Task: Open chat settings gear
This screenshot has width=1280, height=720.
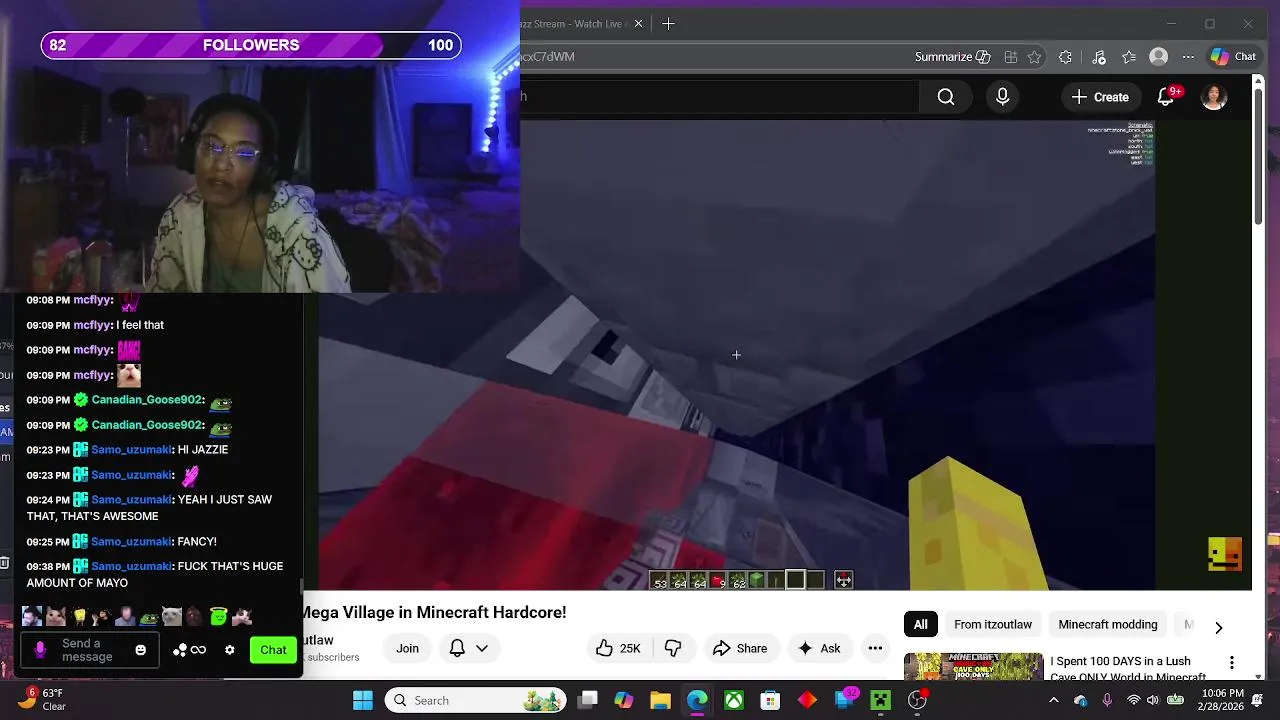Action: [x=230, y=650]
